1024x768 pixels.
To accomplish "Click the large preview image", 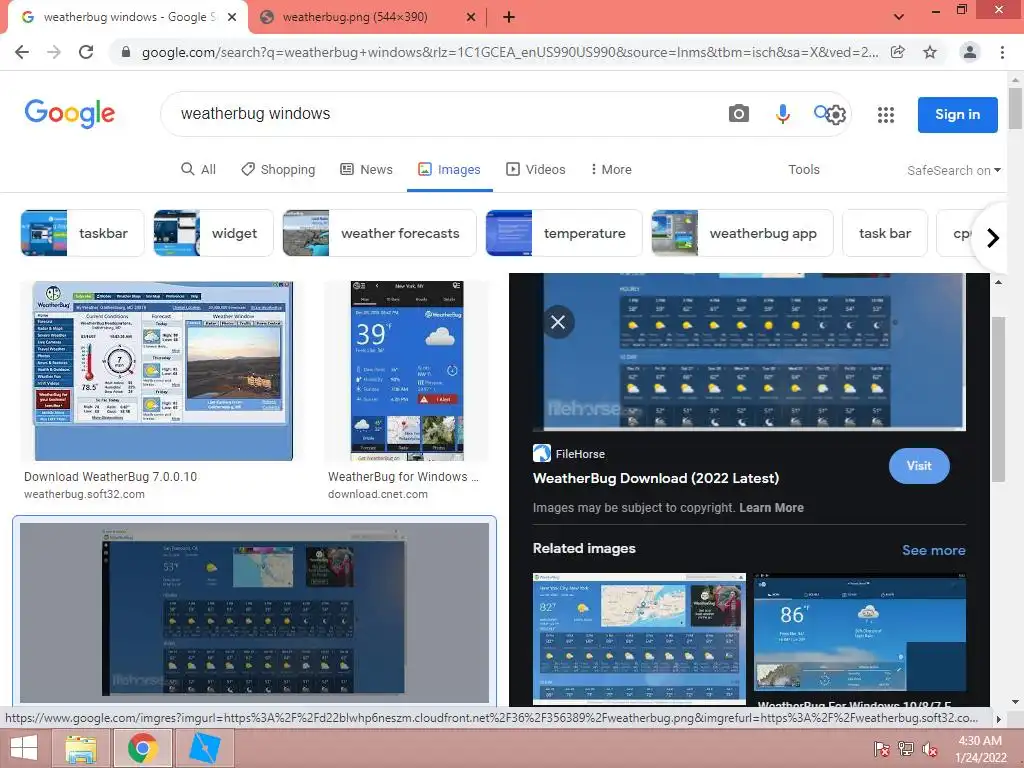I will click(x=749, y=351).
